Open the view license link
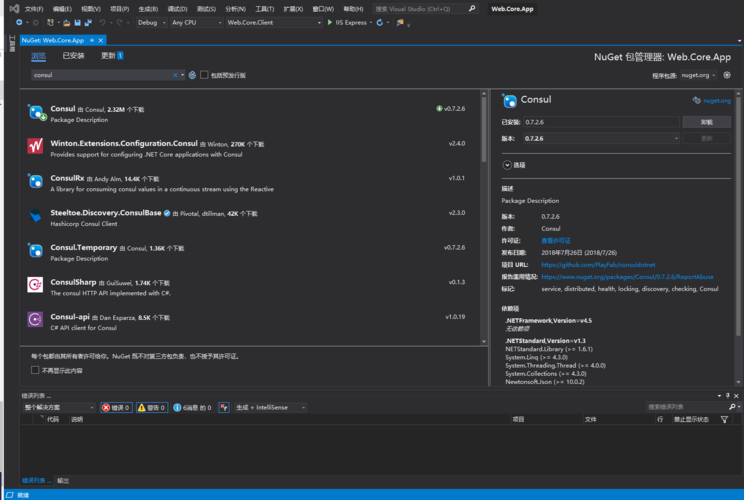Viewport: 744px width, 500px height. coord(556,241)
